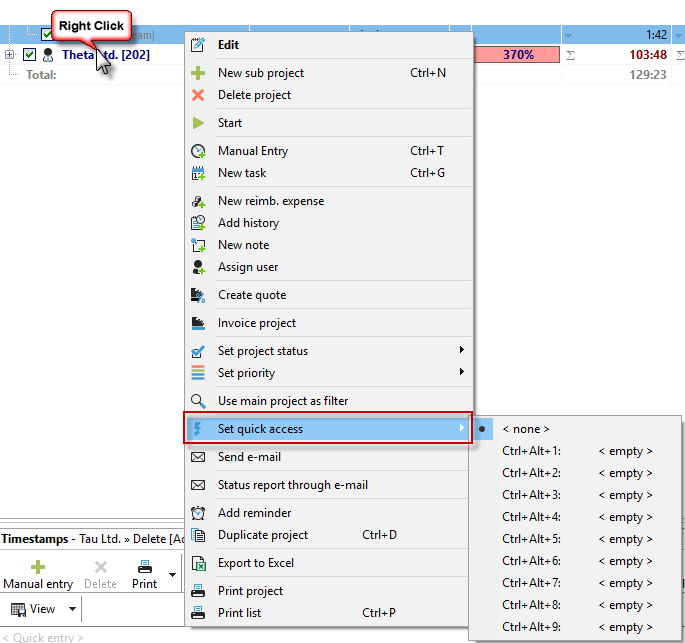Click the Quick entry input field
This screenshot has width=685, height=643.
(90, 637)
